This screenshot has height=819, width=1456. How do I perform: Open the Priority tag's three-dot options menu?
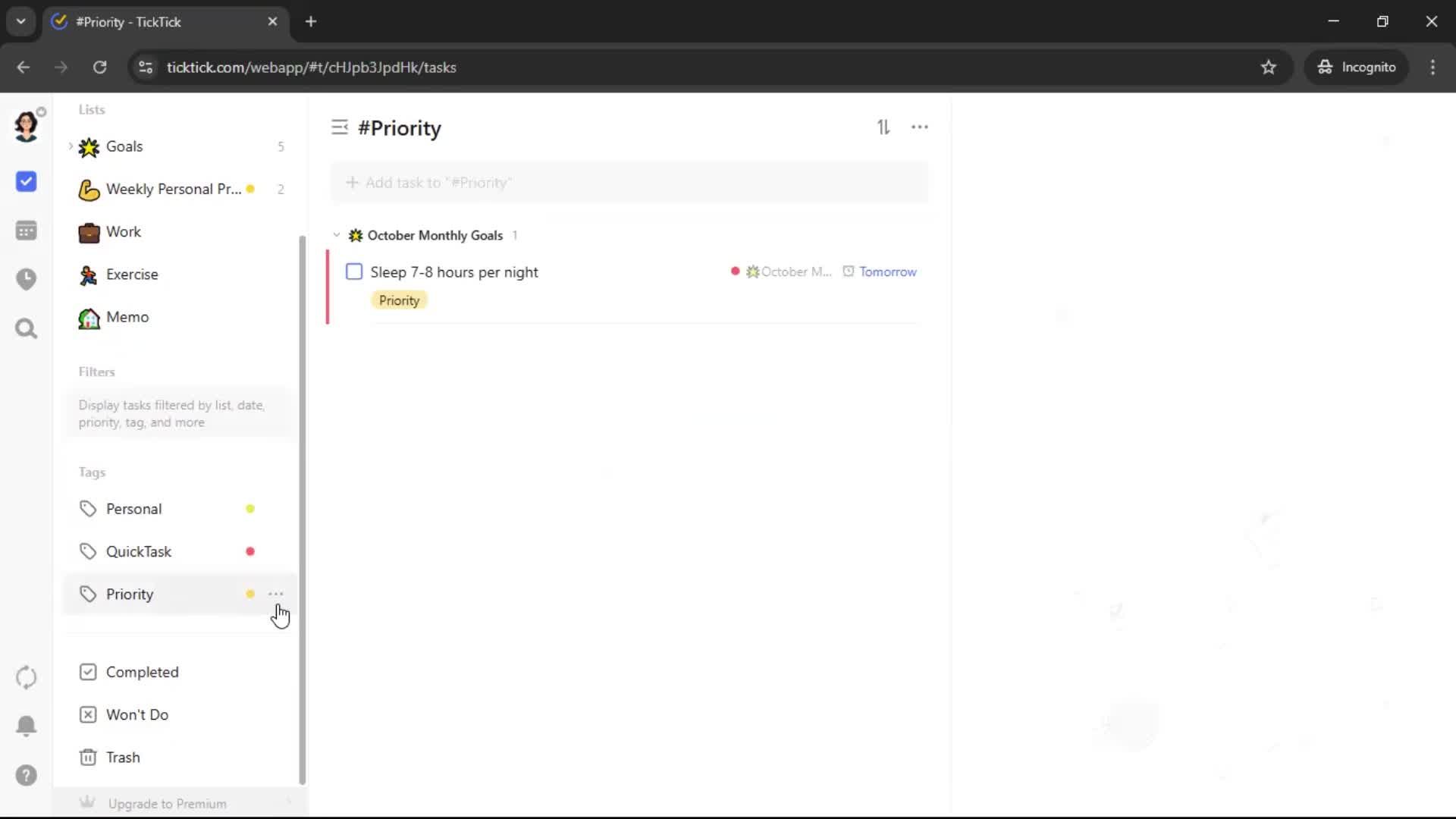[x=276, y=594]
